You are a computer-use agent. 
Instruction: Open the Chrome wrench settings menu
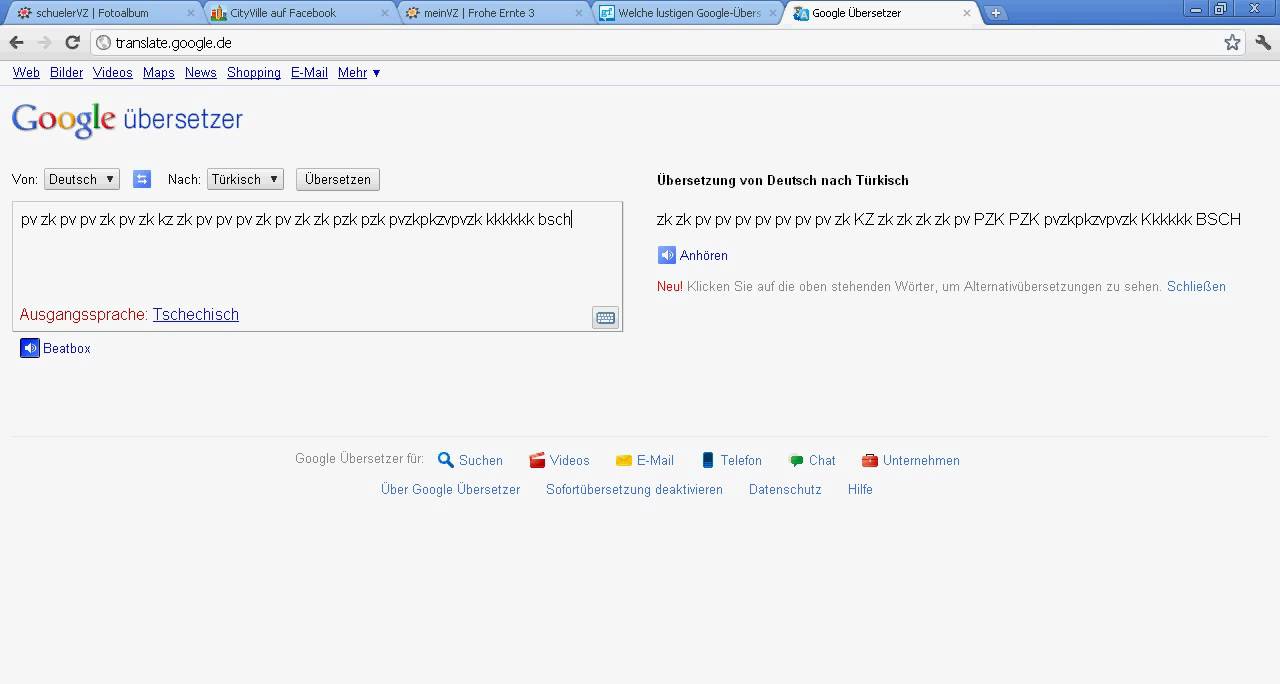pos(1263,42)
